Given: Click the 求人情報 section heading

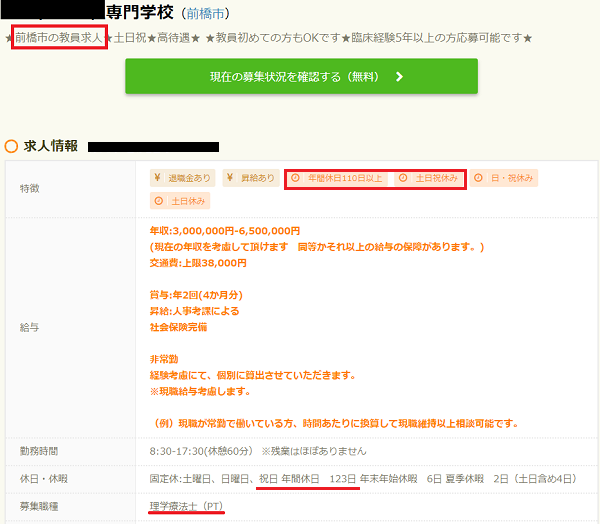Looking at the screenshot, I should [x=51, y=146].
